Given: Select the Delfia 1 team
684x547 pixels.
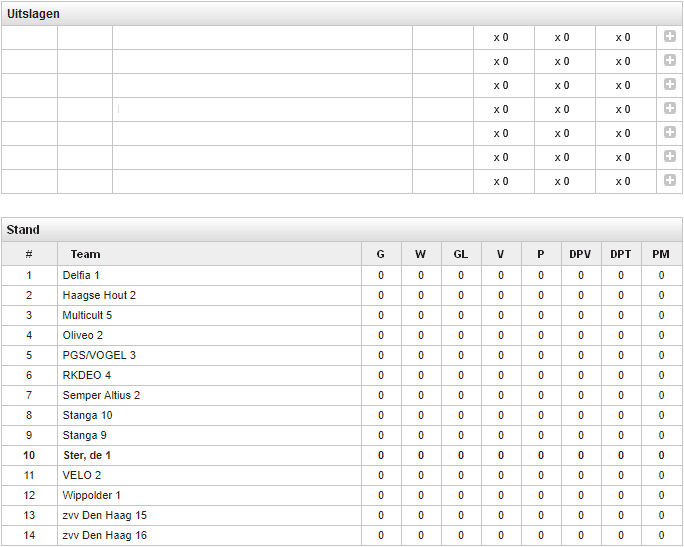Looking at the screenshot, I should [81, 275].
